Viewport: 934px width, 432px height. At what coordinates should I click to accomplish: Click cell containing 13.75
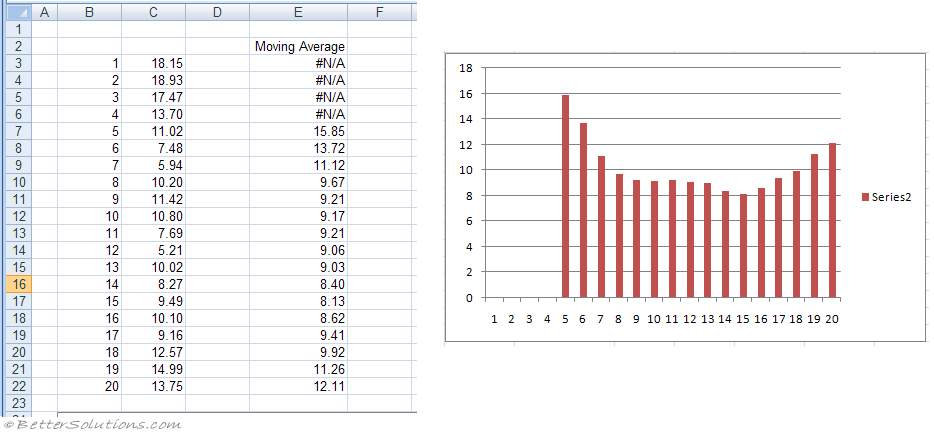[x=154, y=386]
